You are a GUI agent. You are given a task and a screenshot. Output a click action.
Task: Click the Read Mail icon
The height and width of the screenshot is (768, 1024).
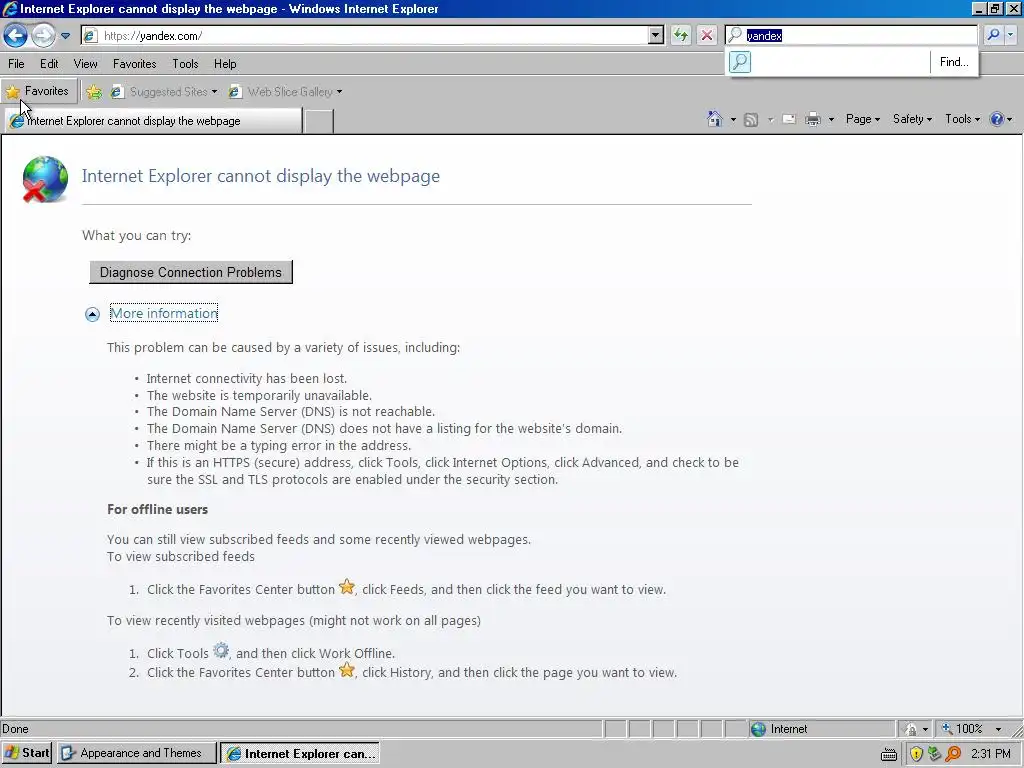coord(789,120)
